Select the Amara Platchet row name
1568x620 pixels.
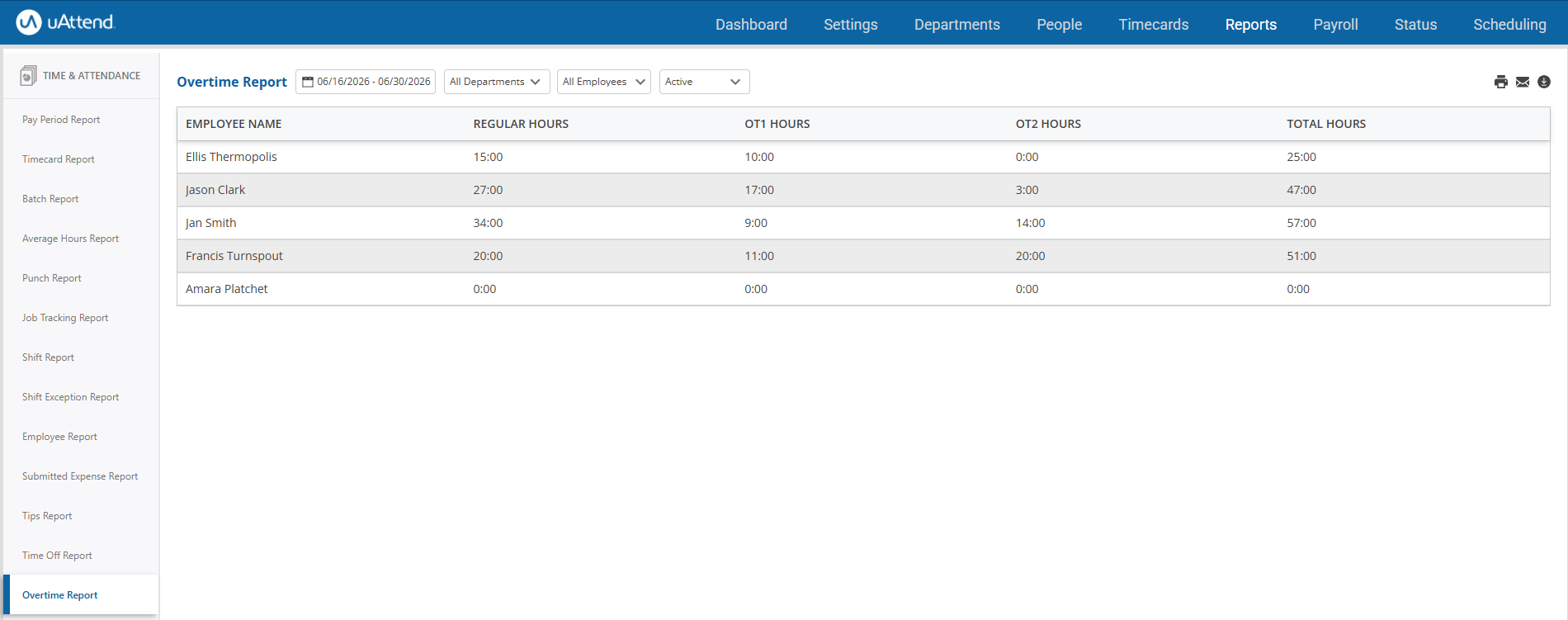[x=227, y=289]
